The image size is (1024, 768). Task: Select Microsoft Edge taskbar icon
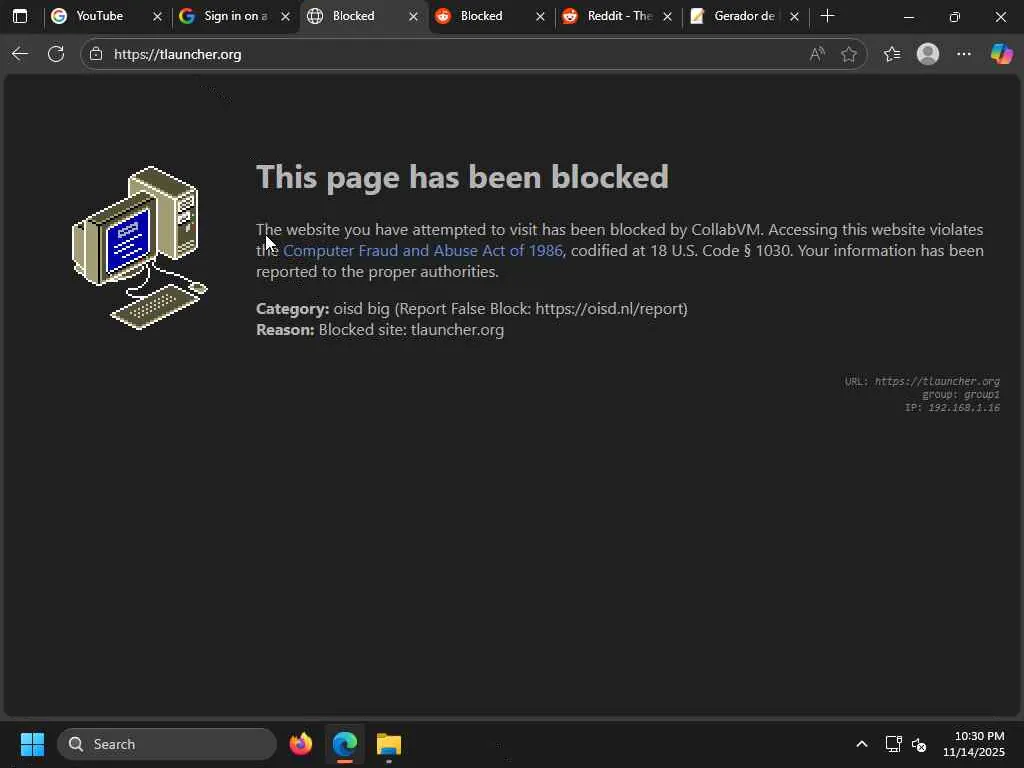[x=345, y=744]
